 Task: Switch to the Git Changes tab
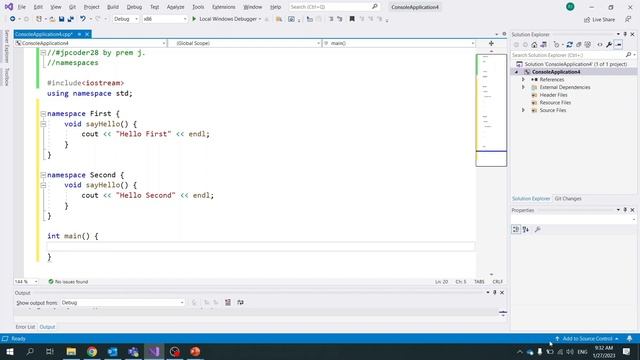[568, 199]
